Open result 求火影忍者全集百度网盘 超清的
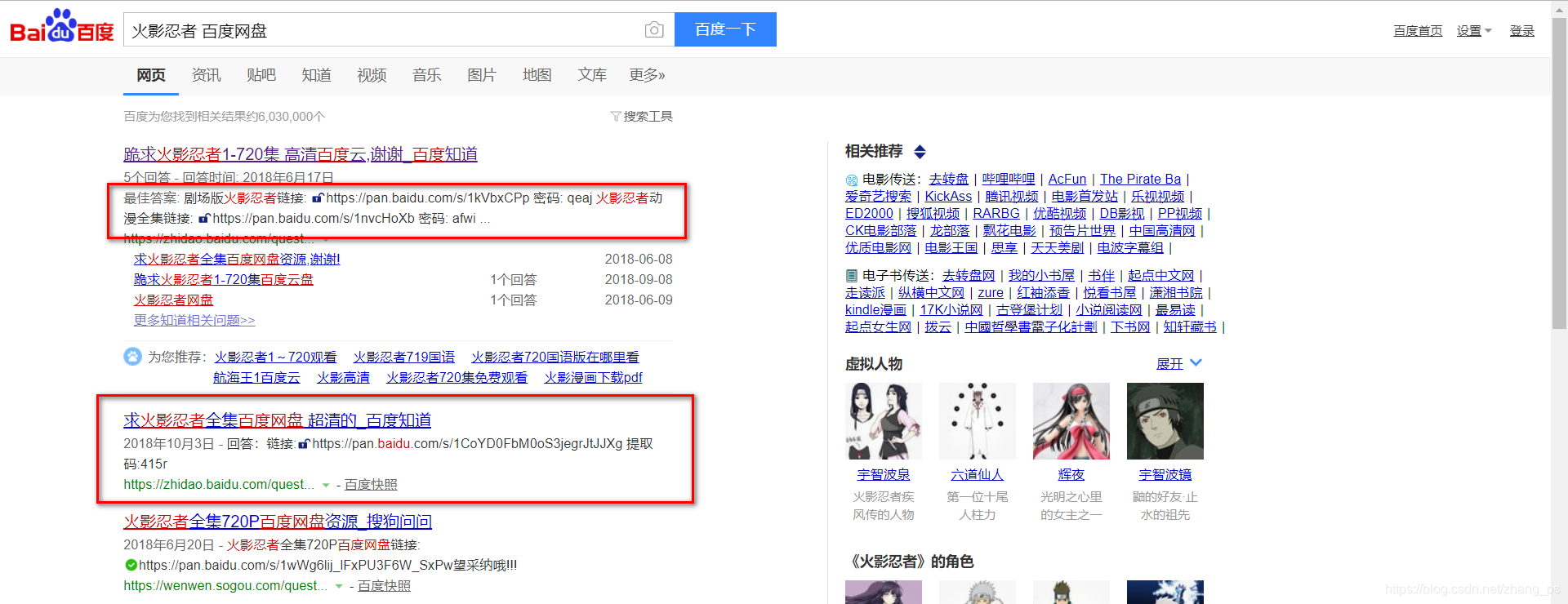 click(278, 420)
